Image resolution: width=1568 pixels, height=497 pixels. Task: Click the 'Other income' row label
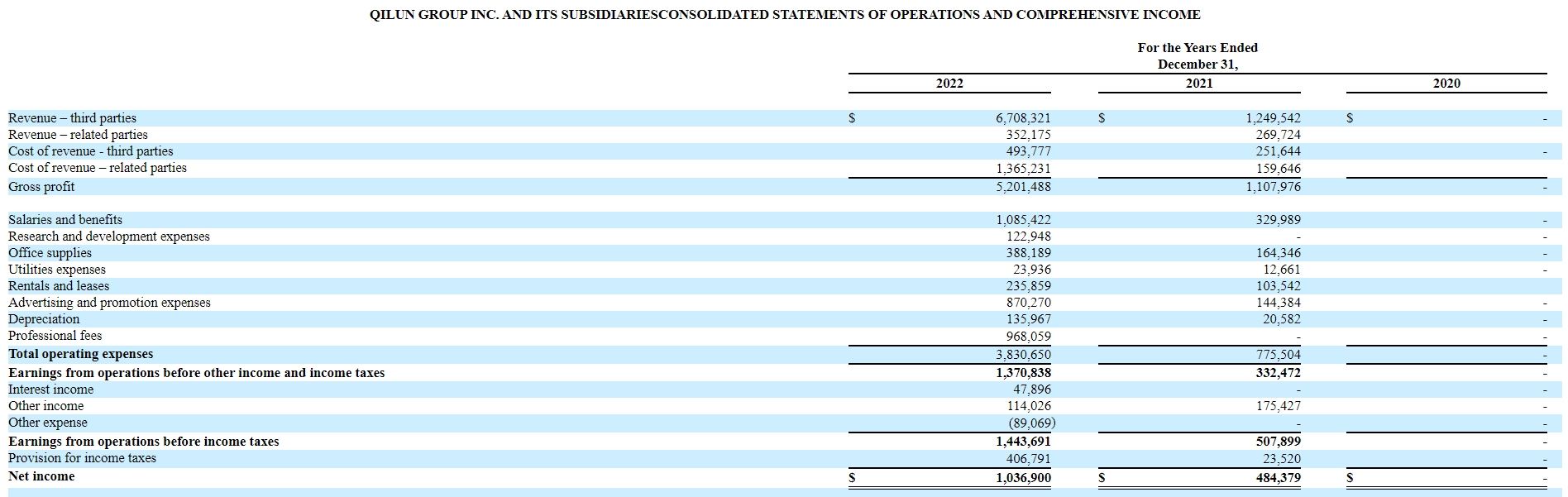click(46, 406)
